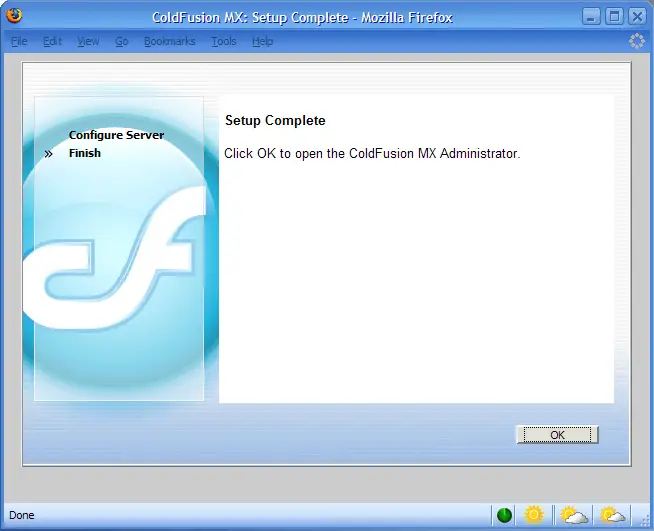Image resolution: width=654 pixels, height=531 pixels.
Task: Open the Tools menu
Action: pos(224,41)
